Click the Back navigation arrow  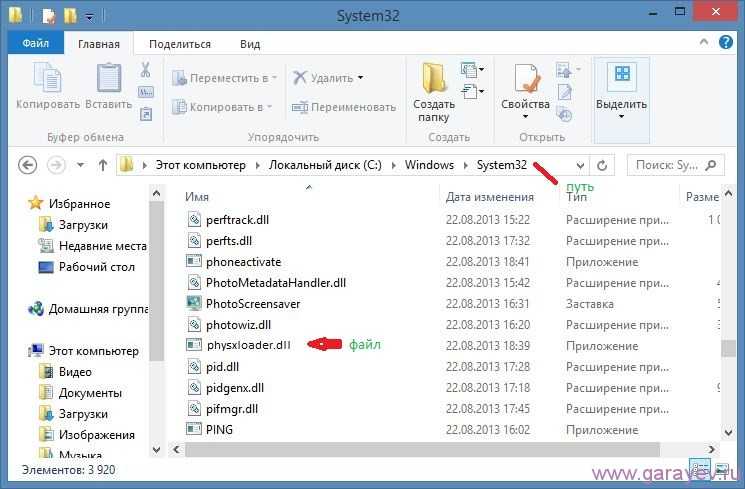coord(28,165)
